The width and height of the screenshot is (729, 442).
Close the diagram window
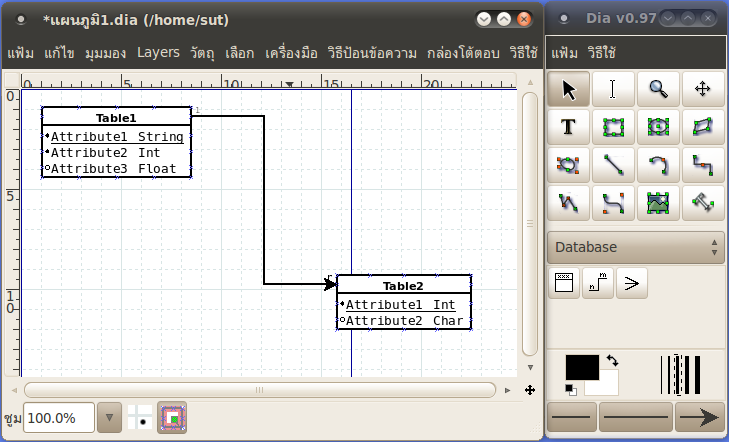[524, 19]
